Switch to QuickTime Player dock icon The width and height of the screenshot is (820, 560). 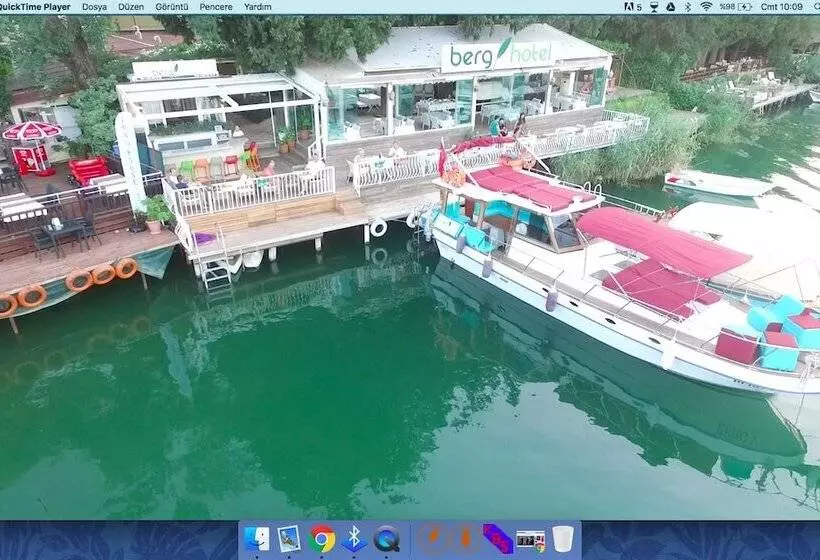pos(386,539)
